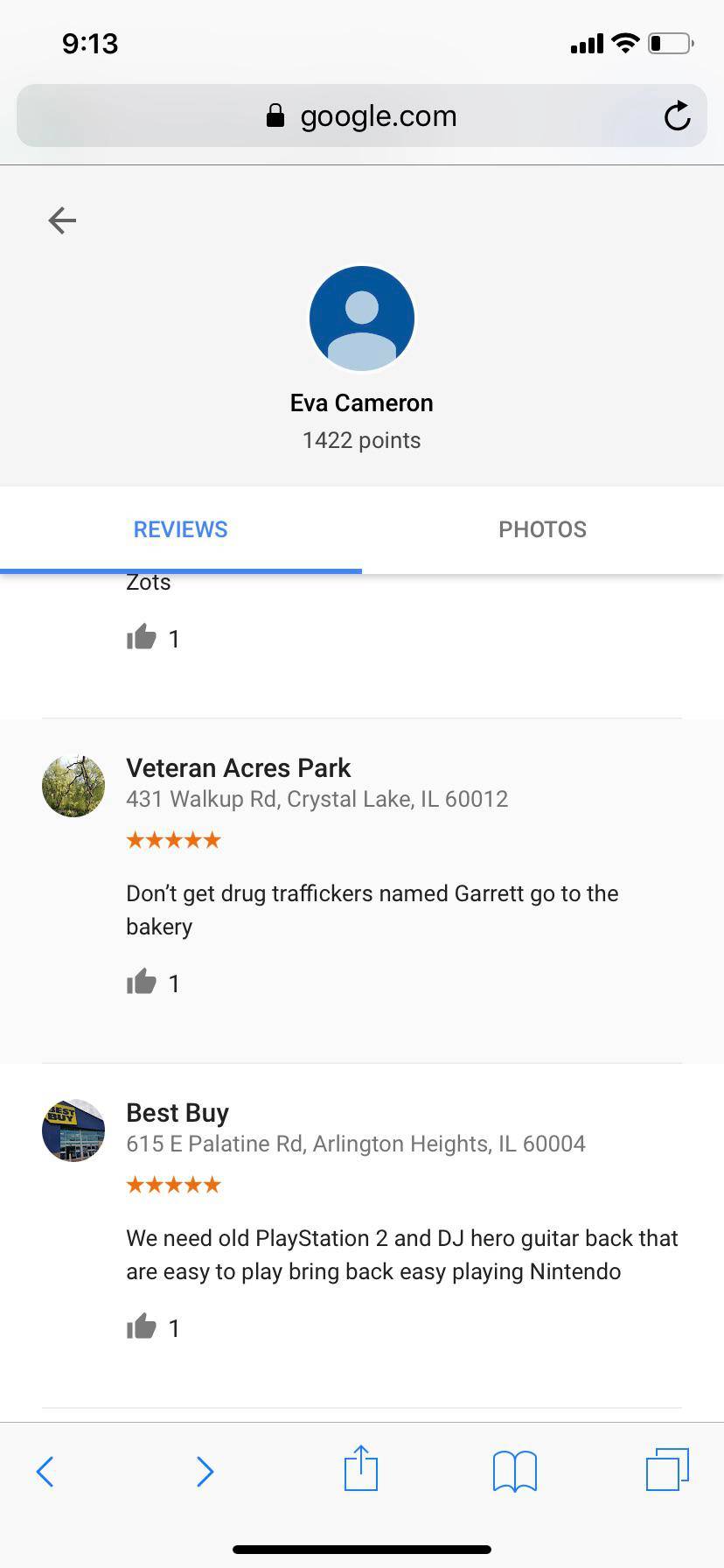The image size is (724, 1568).
Task: Tap Best Buy address on Palatine Rd
Action: [x=356, y=1144]
